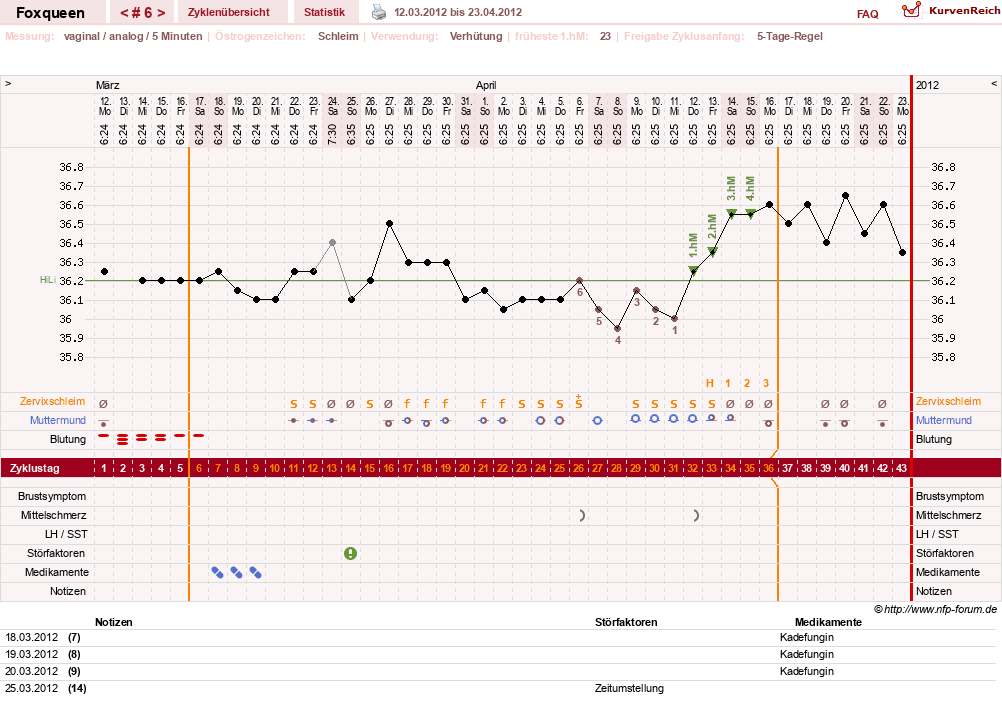The height and width of the screenshot is (721, 1002).
Task: Click Mittelschmerz symbol on cycle day 32
Action: point(696,515)
